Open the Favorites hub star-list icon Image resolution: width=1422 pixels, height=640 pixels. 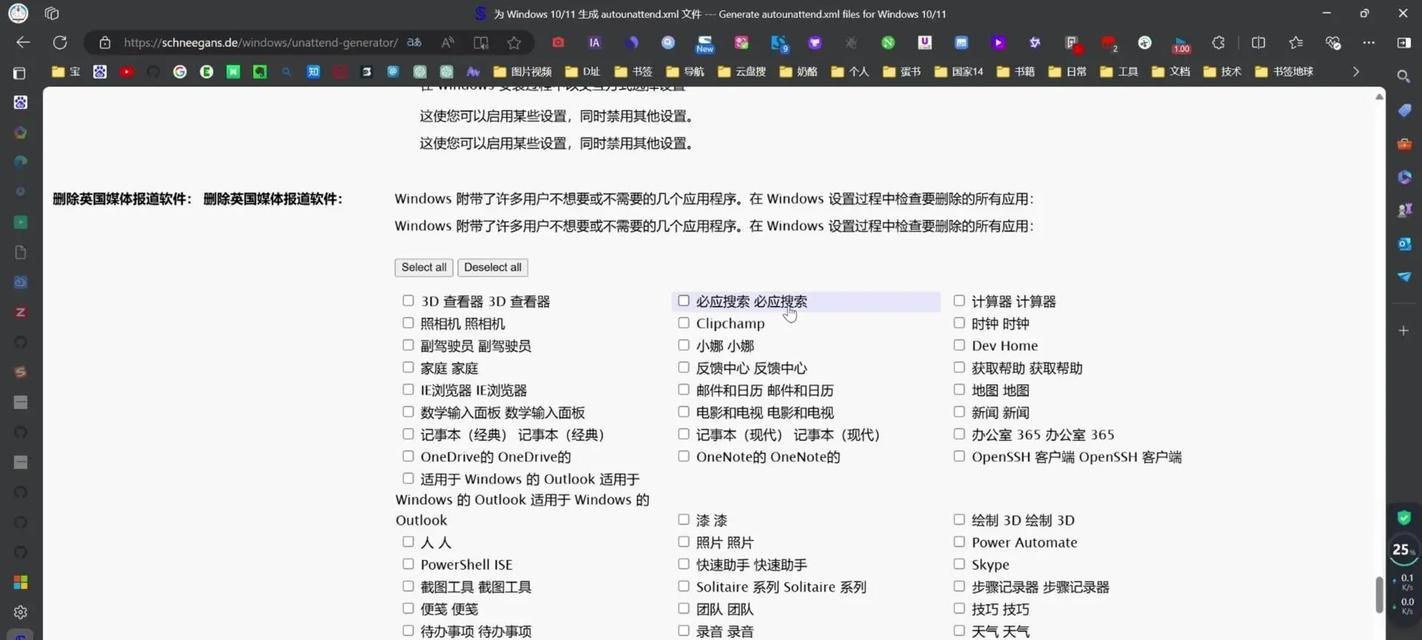coord(1296,43)
